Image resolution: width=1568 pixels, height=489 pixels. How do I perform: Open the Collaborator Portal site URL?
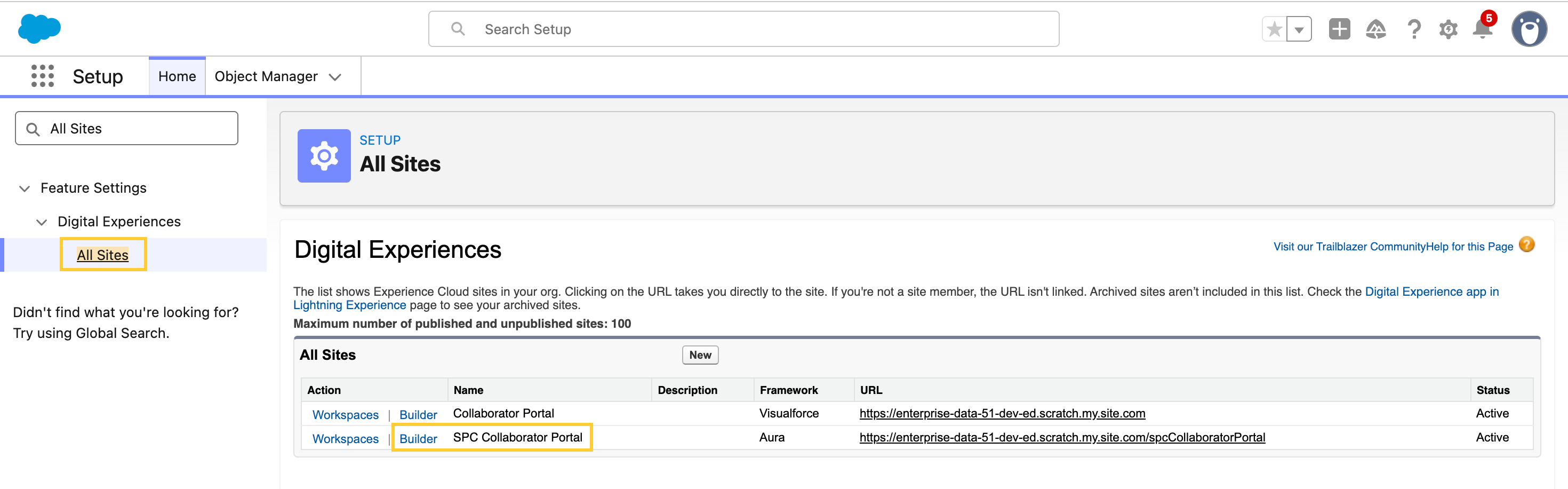click(x=1002, y=414)
